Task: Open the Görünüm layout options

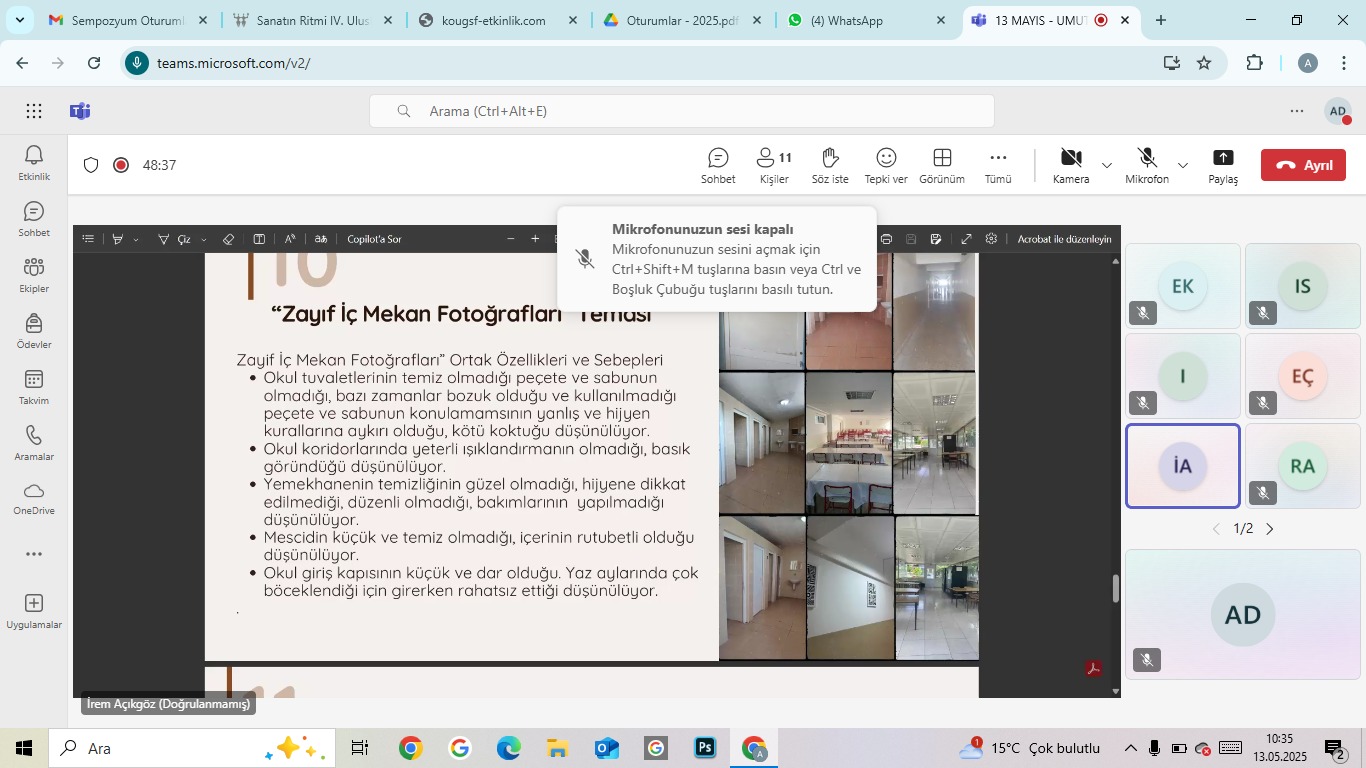Action: click(x=941, y=165)
